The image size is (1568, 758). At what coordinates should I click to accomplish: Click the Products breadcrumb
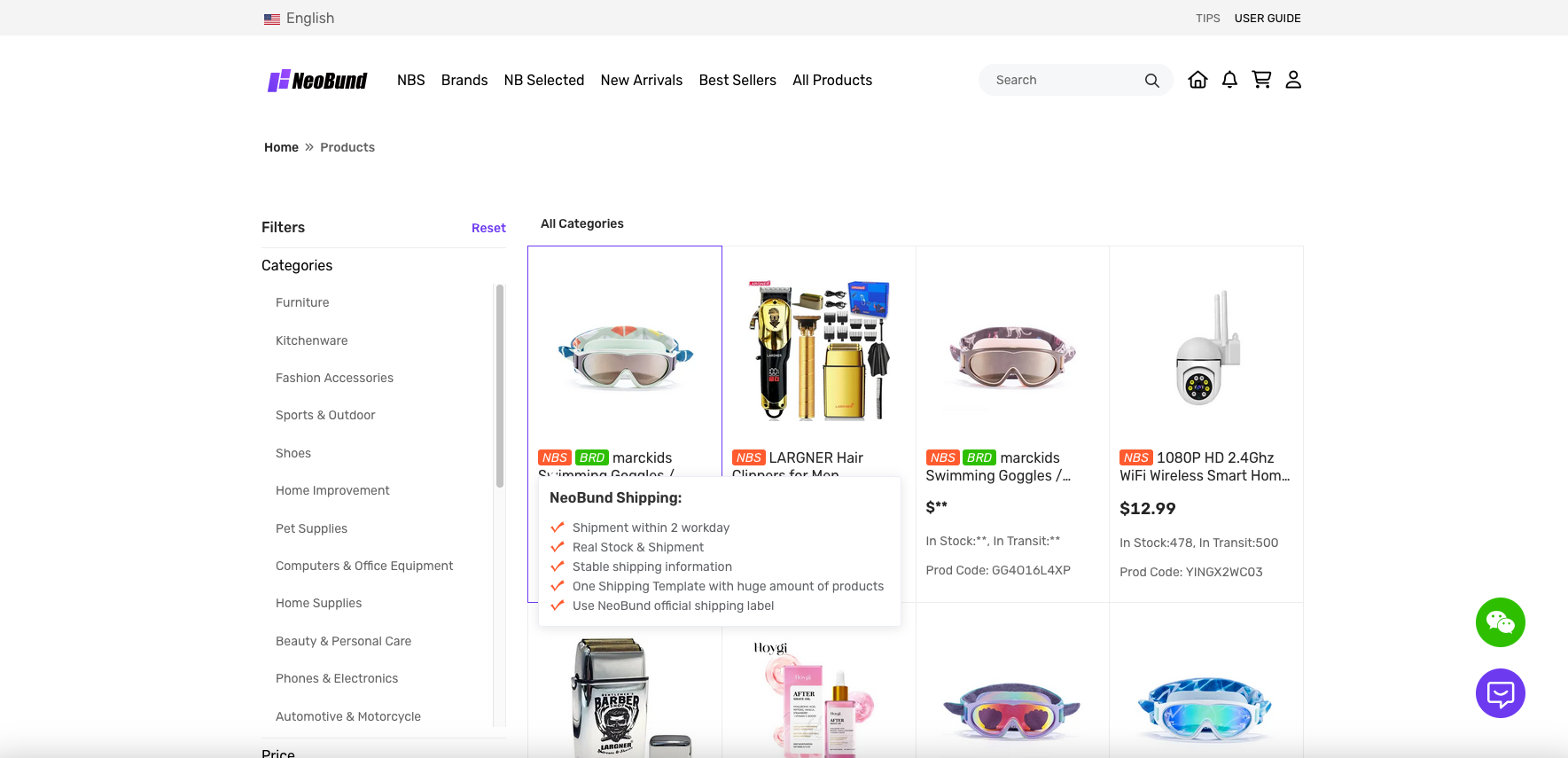(347, 147)
